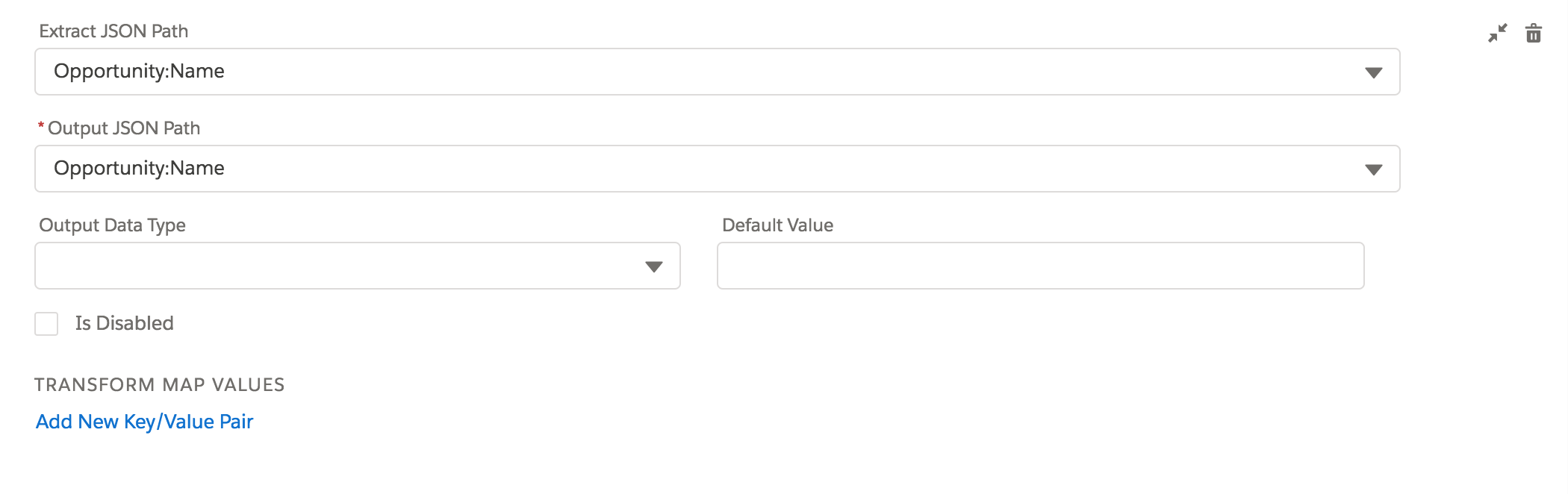
Task: Click the Transform Map Values heading
Action: tap(159, 385)
